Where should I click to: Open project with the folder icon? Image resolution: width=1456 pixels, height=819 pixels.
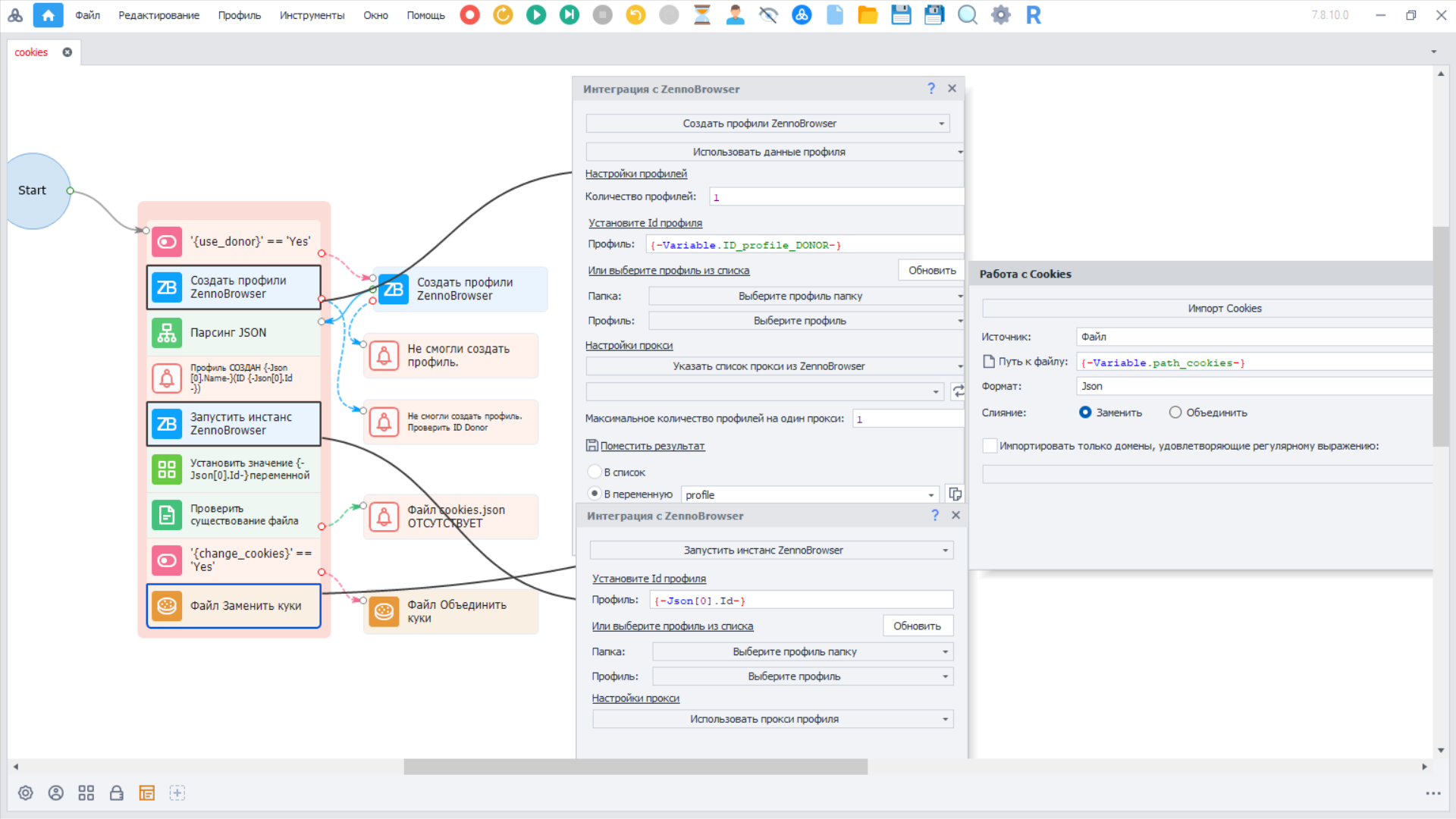click(x=868, y=15)
